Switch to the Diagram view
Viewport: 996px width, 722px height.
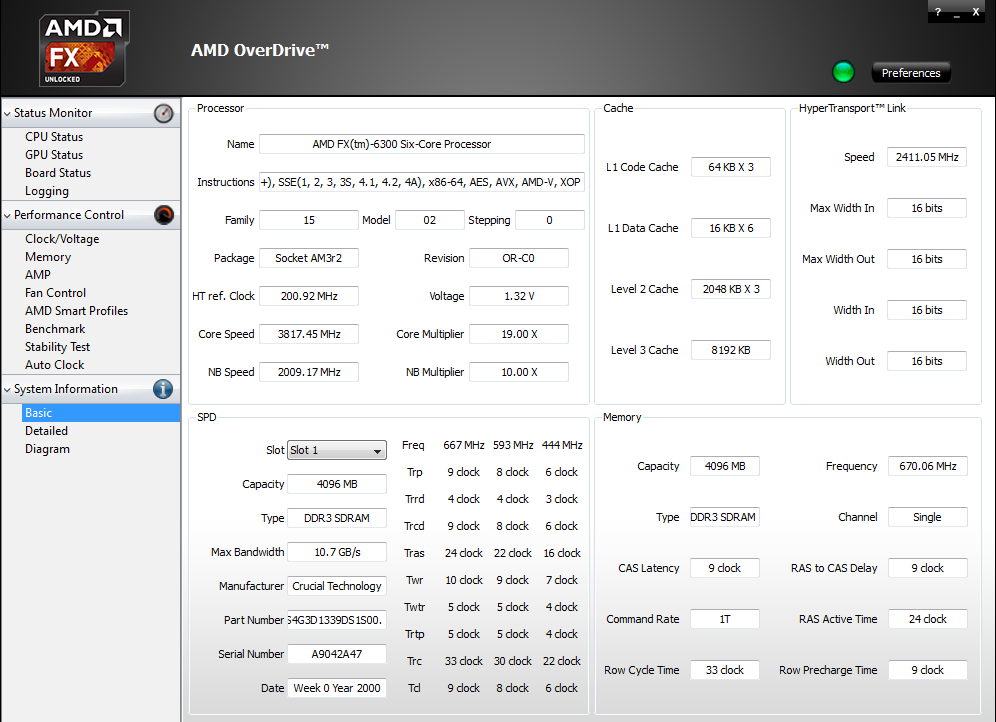pyautogui.click(x=47, y=449)
